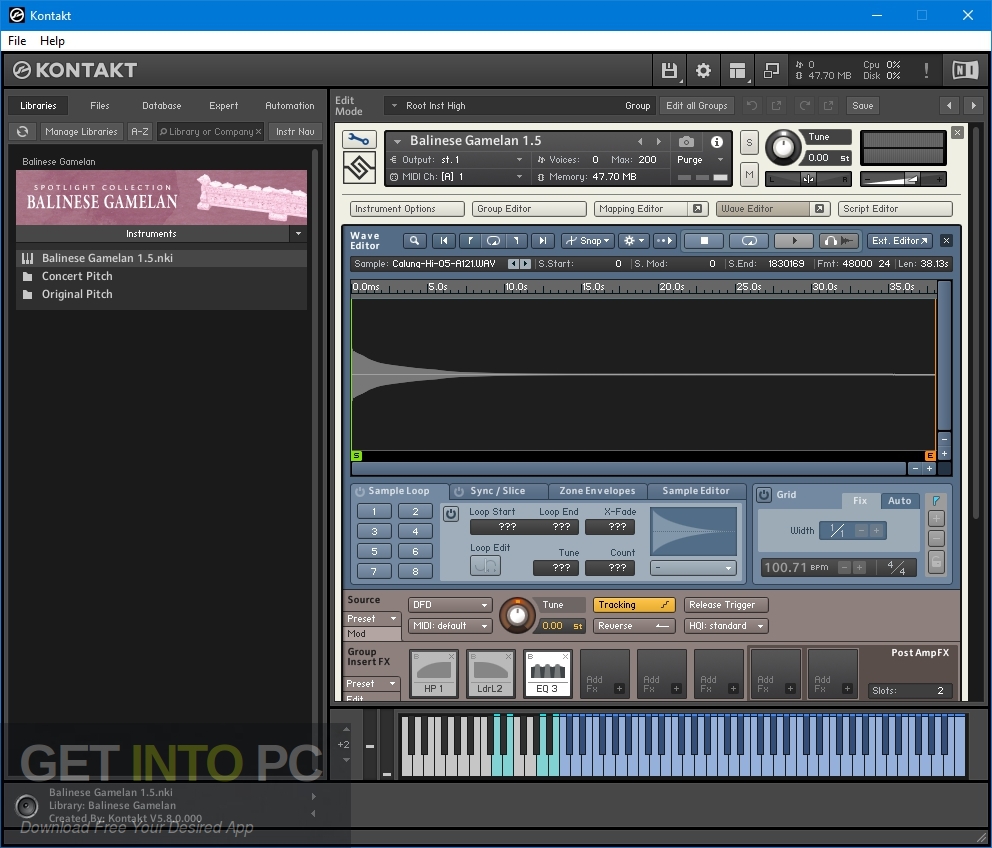
Task: Click the panic exclamation mark icon
Action: point(926,70)
